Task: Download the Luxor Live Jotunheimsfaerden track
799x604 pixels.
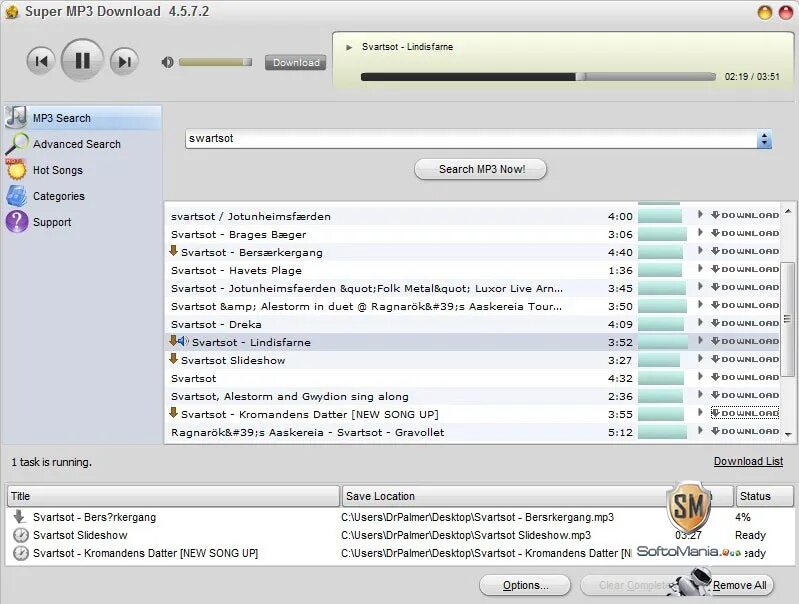Action: [745, 287]
